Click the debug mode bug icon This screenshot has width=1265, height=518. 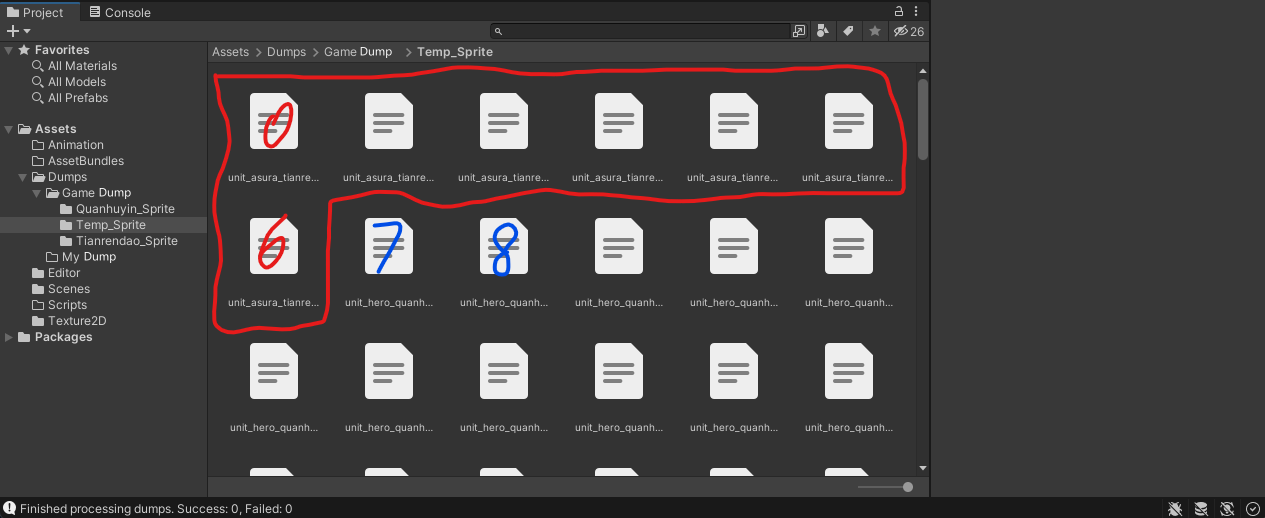pyautogui.click(x=1175, y=509)
